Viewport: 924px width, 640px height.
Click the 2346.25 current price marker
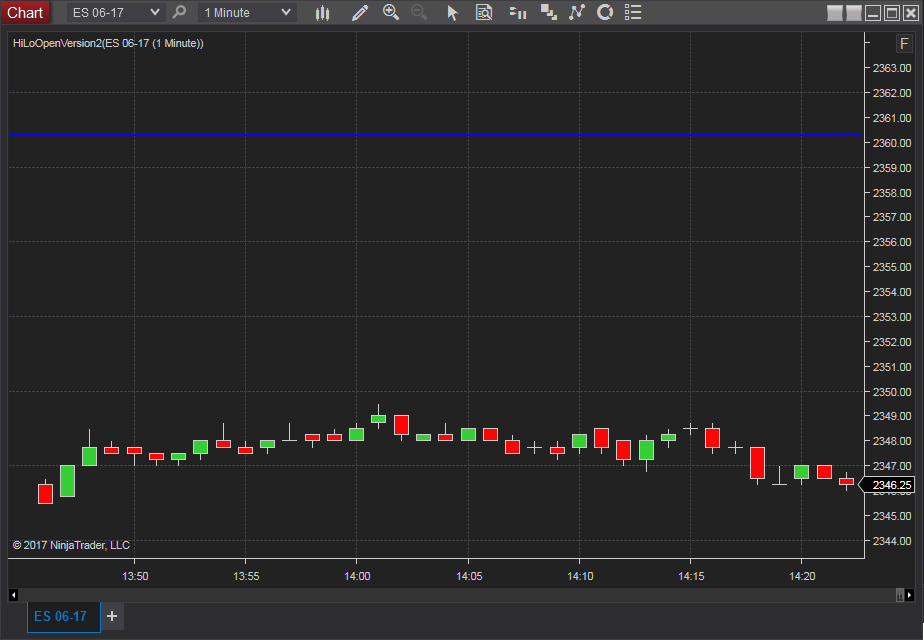click(x=887, y=485)
